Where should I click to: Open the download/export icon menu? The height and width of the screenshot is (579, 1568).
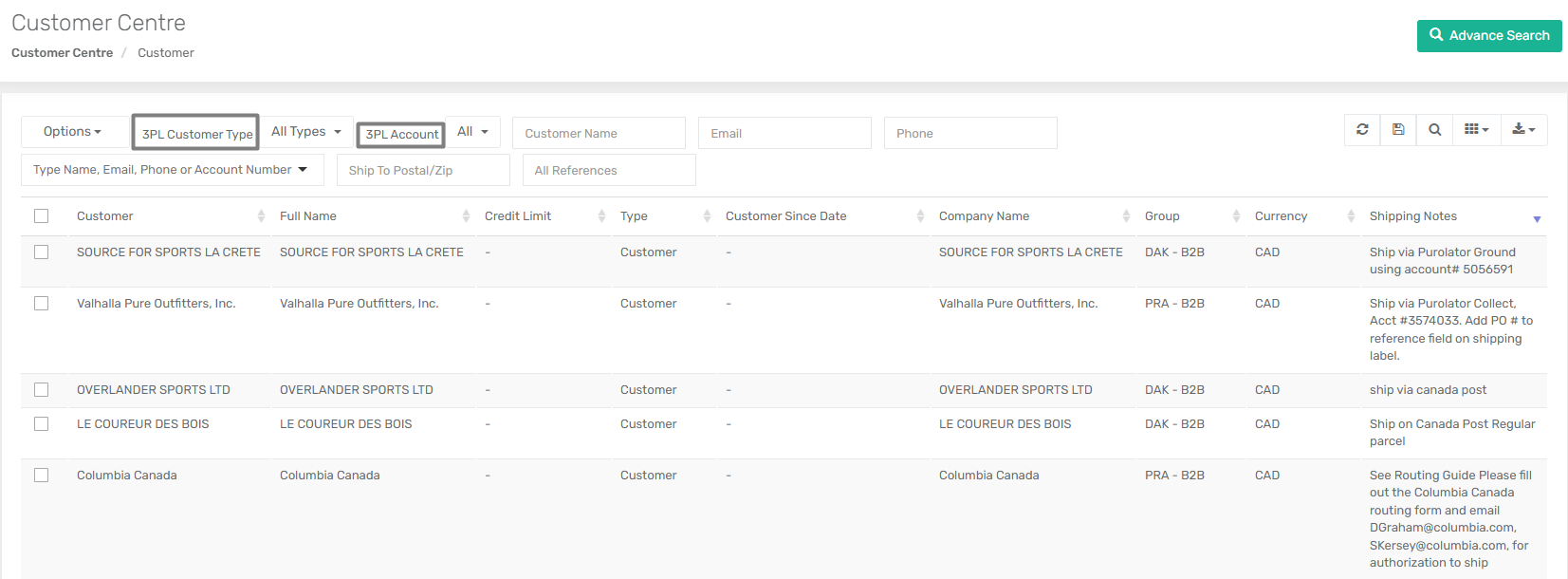click(x=1523, y=130)
